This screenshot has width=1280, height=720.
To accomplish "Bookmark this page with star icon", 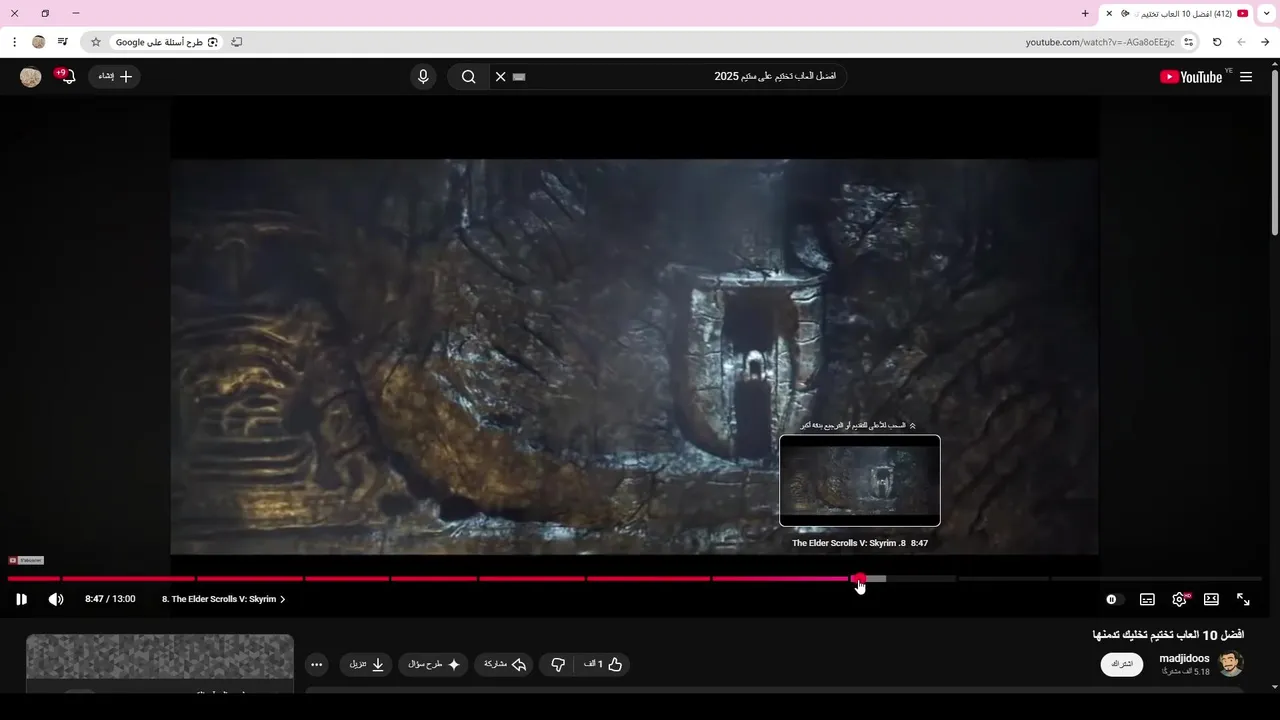I will tap(96, 42).
